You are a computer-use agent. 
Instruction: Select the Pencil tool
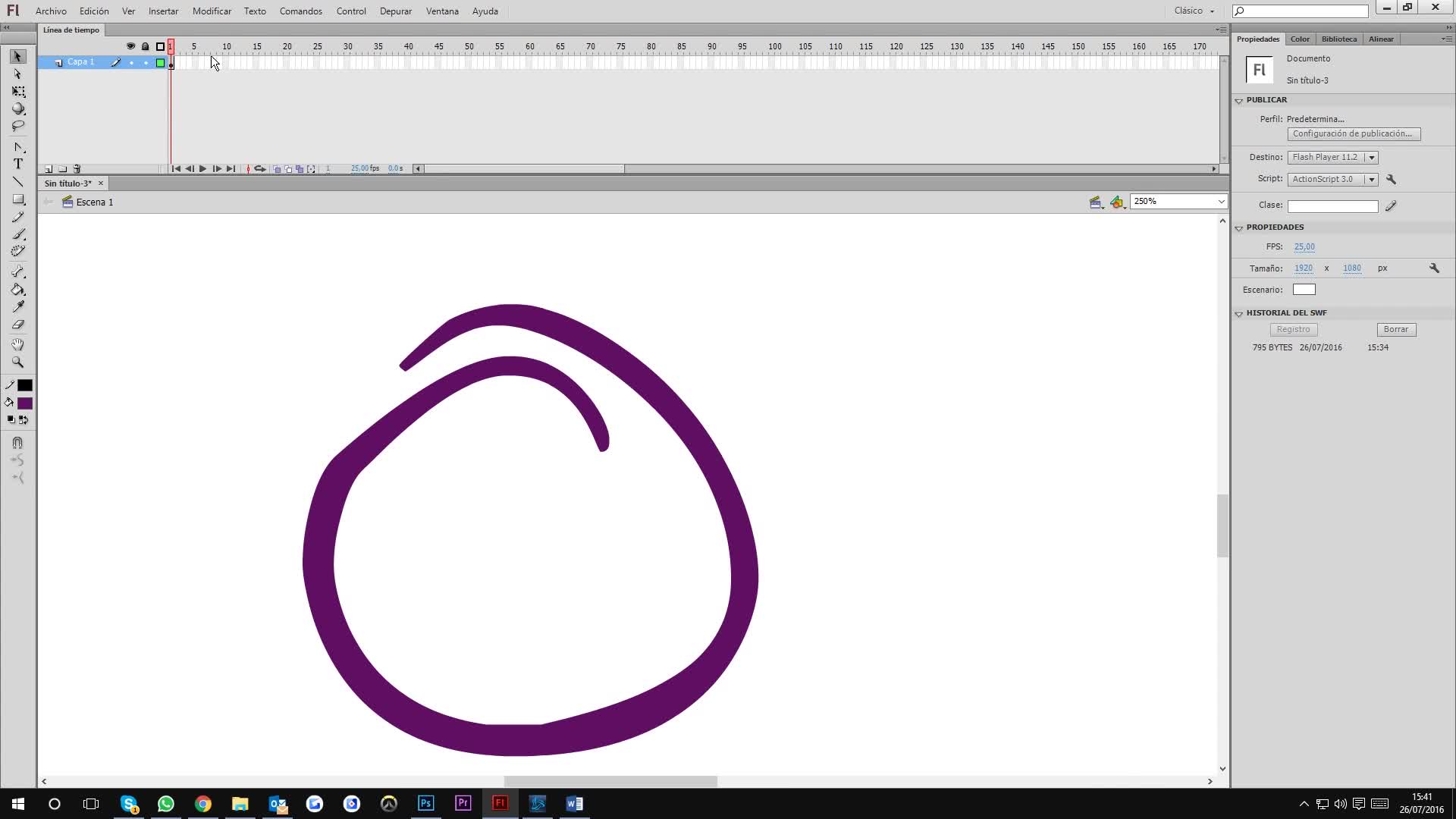(x=18, y=217)
